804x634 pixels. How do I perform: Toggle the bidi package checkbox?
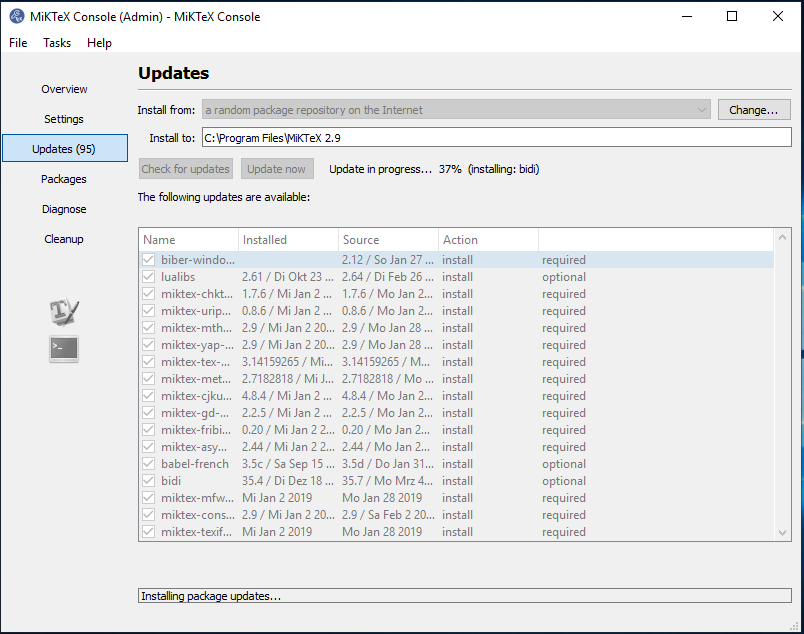tap(148, 481)
